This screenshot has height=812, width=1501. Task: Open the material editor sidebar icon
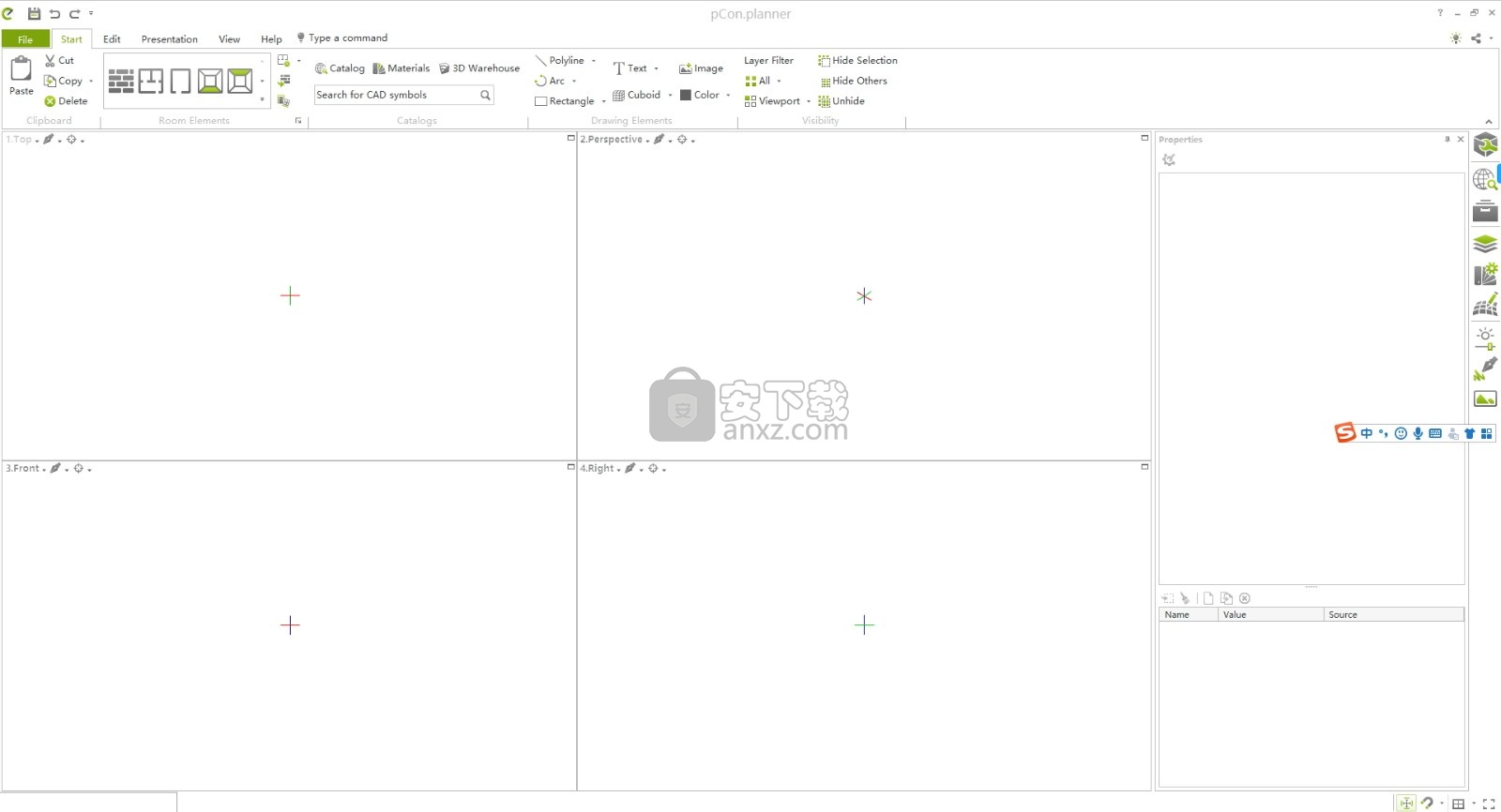pos(1485,274)
